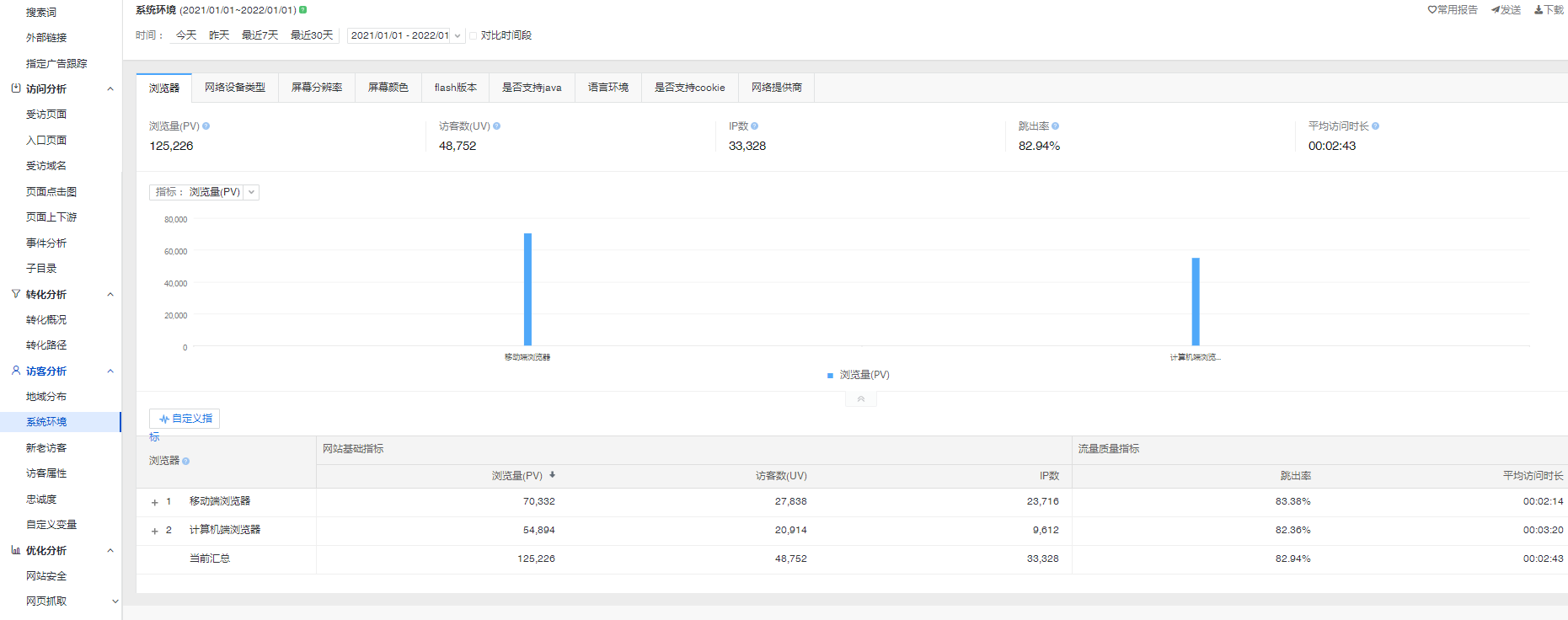
Task: Click the 发送 send icon
Action: [1496, 10]
